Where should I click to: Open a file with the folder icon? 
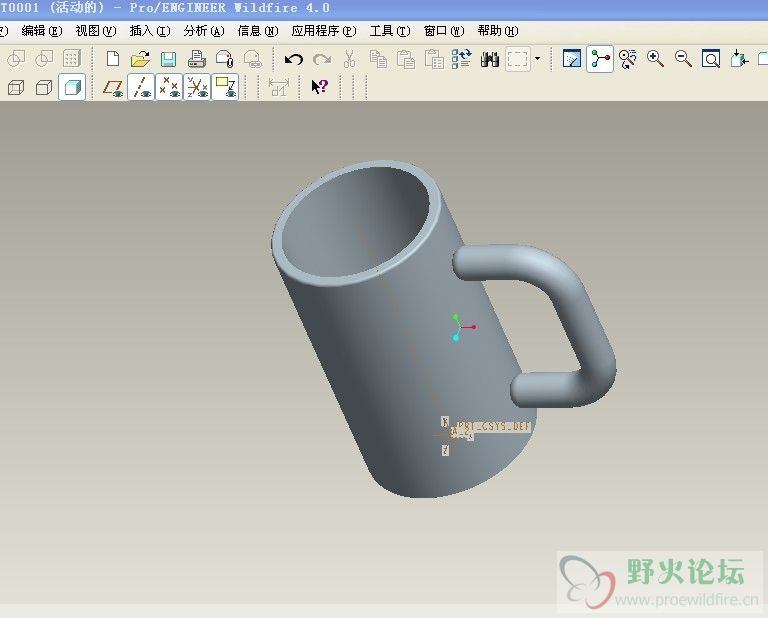[x=141, y=59]
